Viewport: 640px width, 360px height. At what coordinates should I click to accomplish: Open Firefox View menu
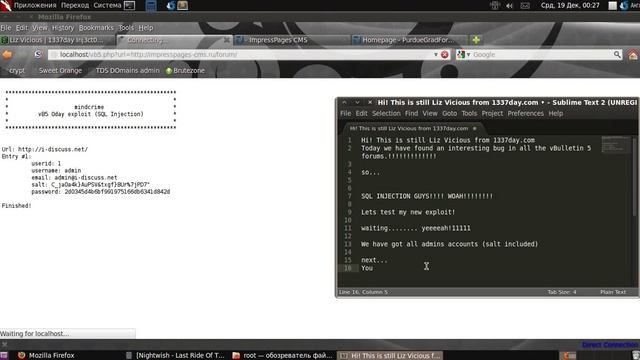(40, 28)
